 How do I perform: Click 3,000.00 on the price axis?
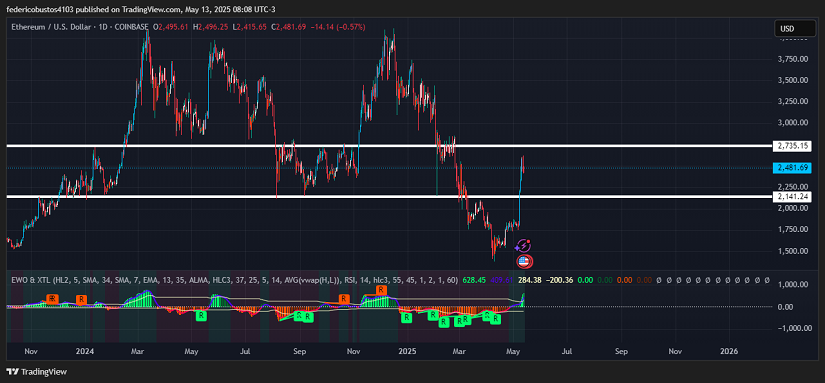[x=792, y=123]
